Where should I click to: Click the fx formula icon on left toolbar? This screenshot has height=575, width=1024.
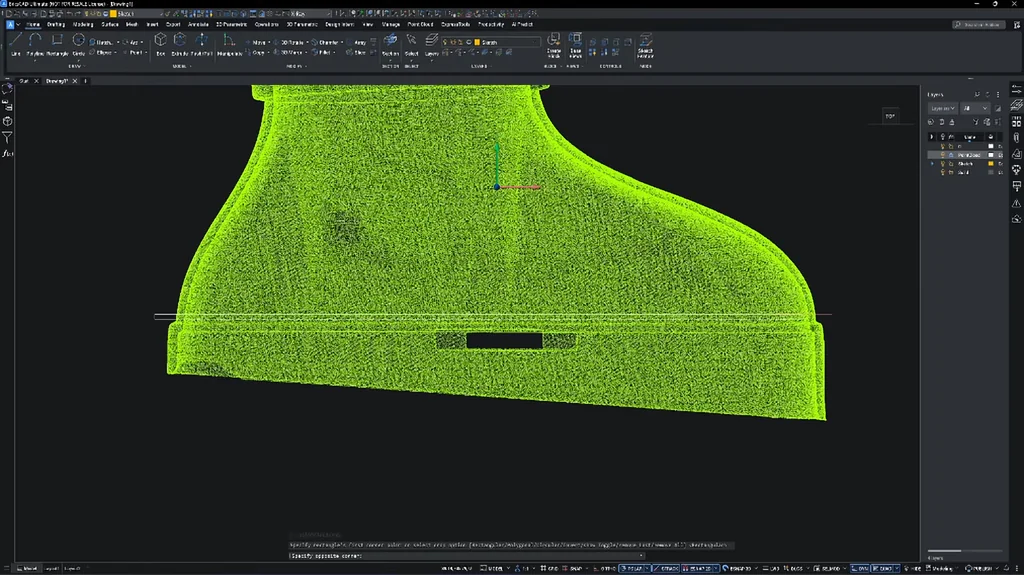(7, 154)
